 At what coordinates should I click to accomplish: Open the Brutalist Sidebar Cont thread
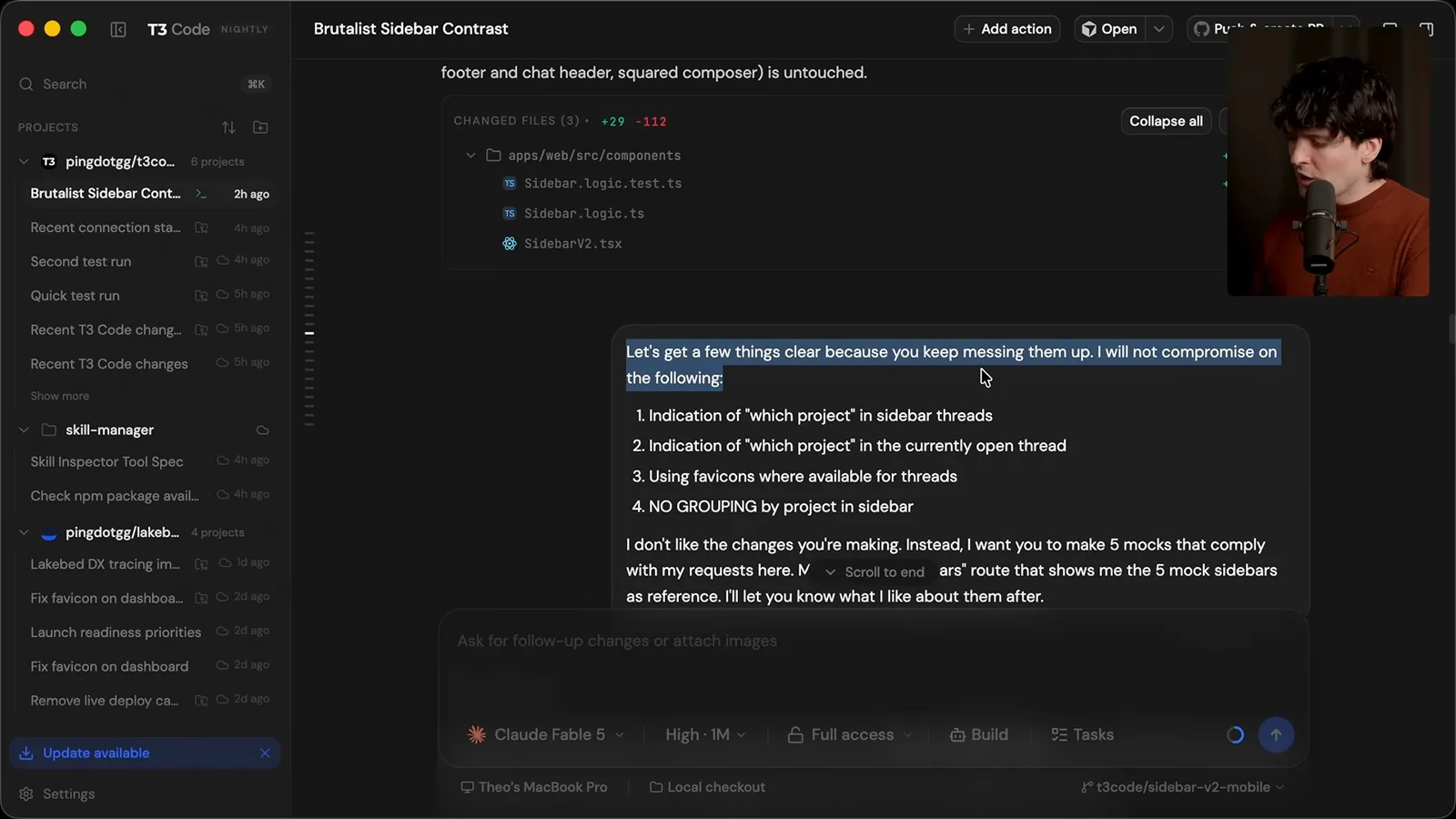coord(146,193)
